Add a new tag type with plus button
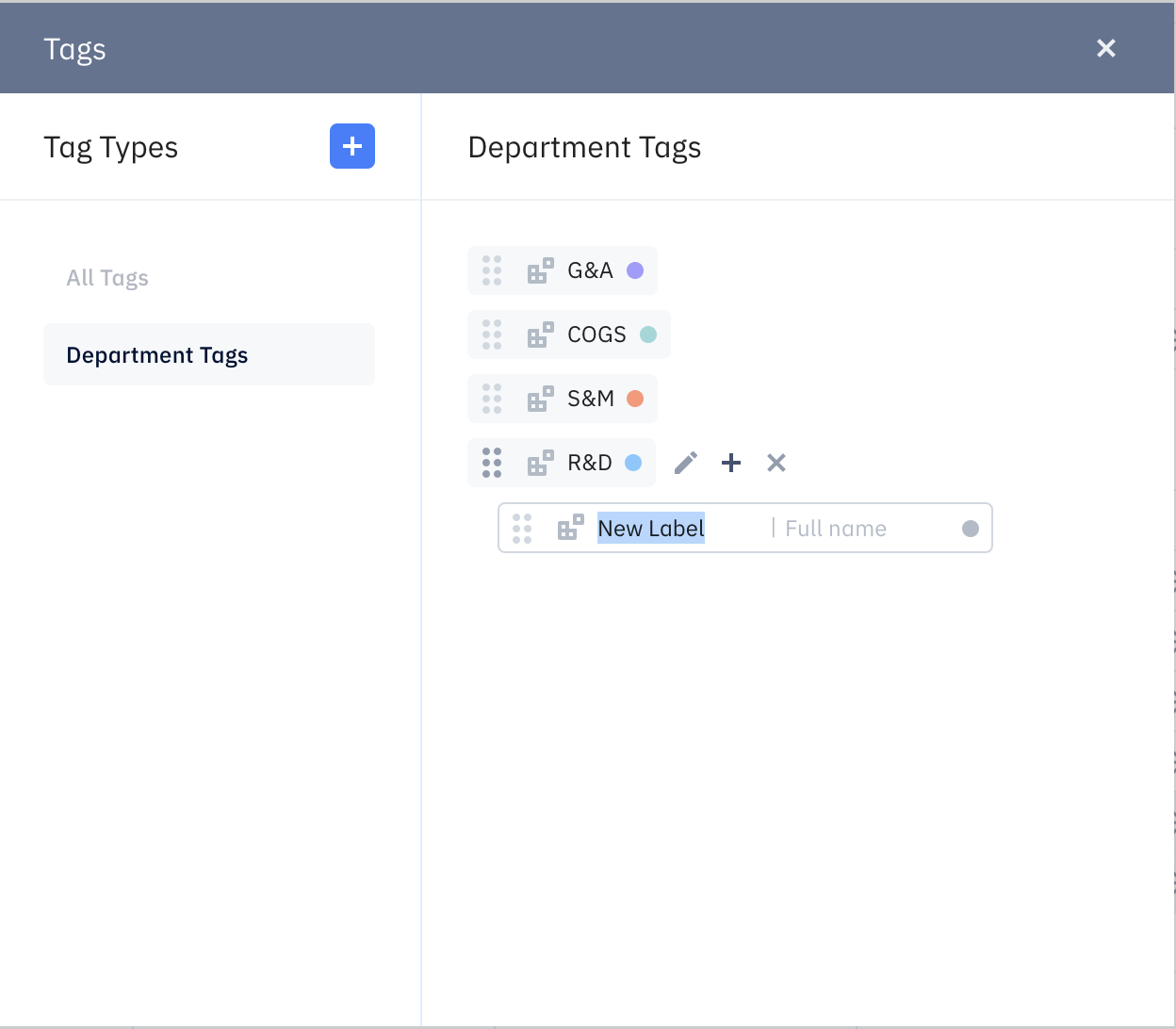 [x=352, y=146]
